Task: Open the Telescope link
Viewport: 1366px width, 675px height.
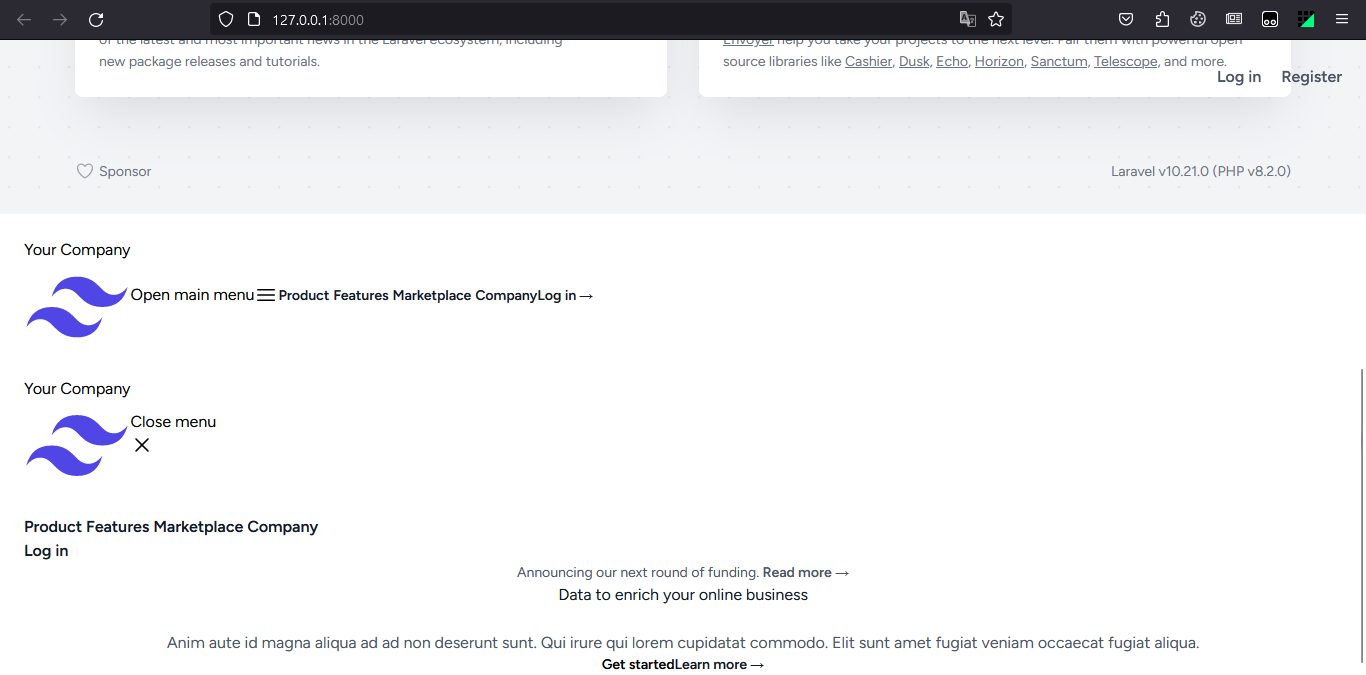Action: click(x=1126, y=61)
